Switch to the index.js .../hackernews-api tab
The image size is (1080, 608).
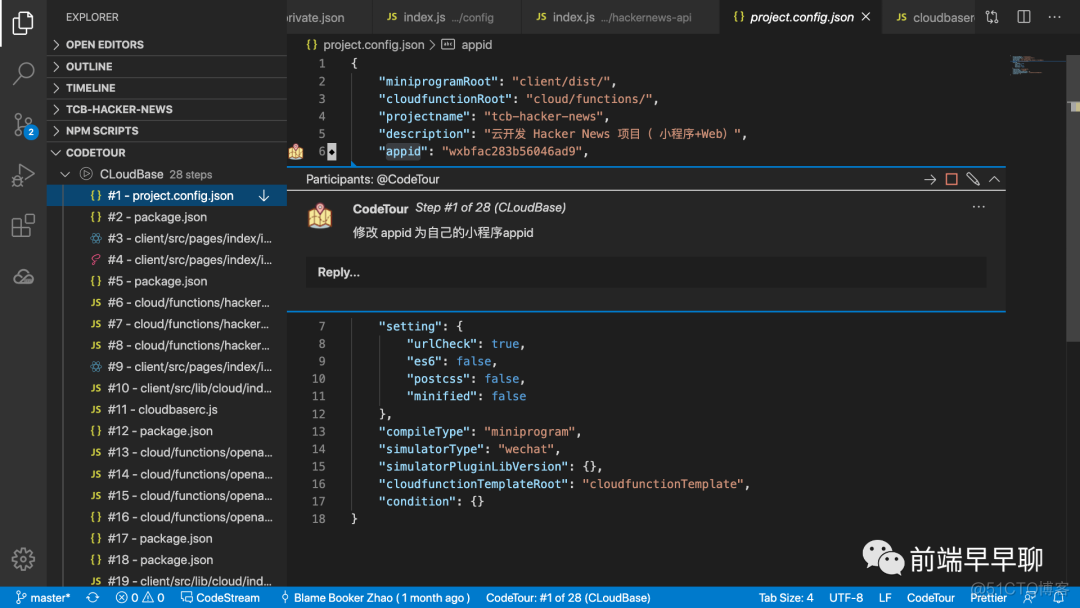click(x=620, y=17)
